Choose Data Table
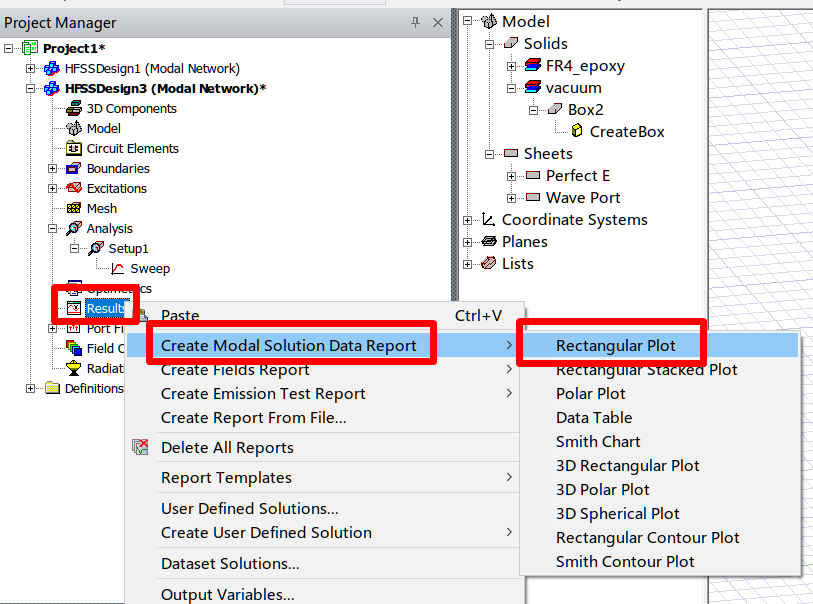This screenshot has width=813, height=604. point(660,417)
